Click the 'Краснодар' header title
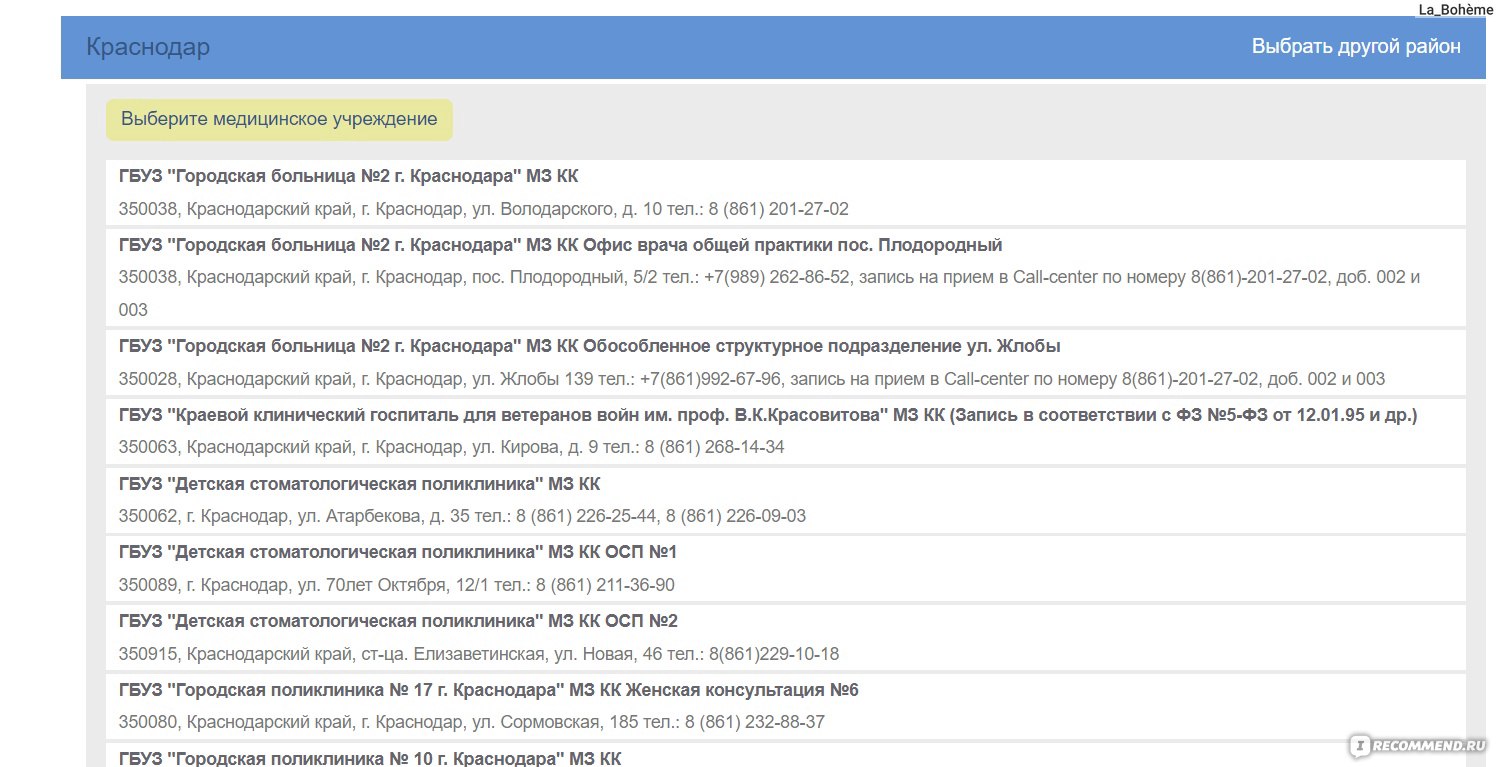Viewport: 1497px width, 767px height. point(148,47)
